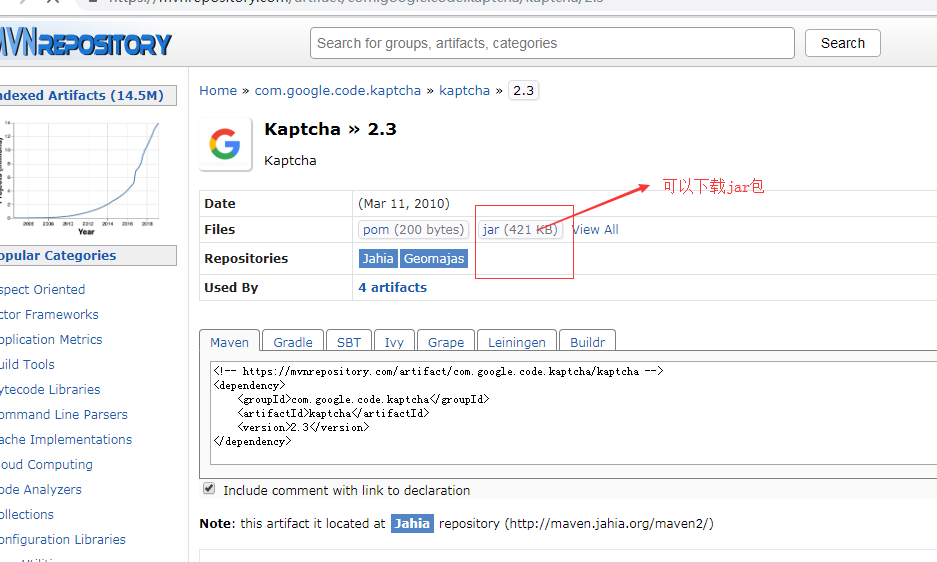The image size is (937, 562).
Task: Open Cloud Computing category
Action: (47, 465)
